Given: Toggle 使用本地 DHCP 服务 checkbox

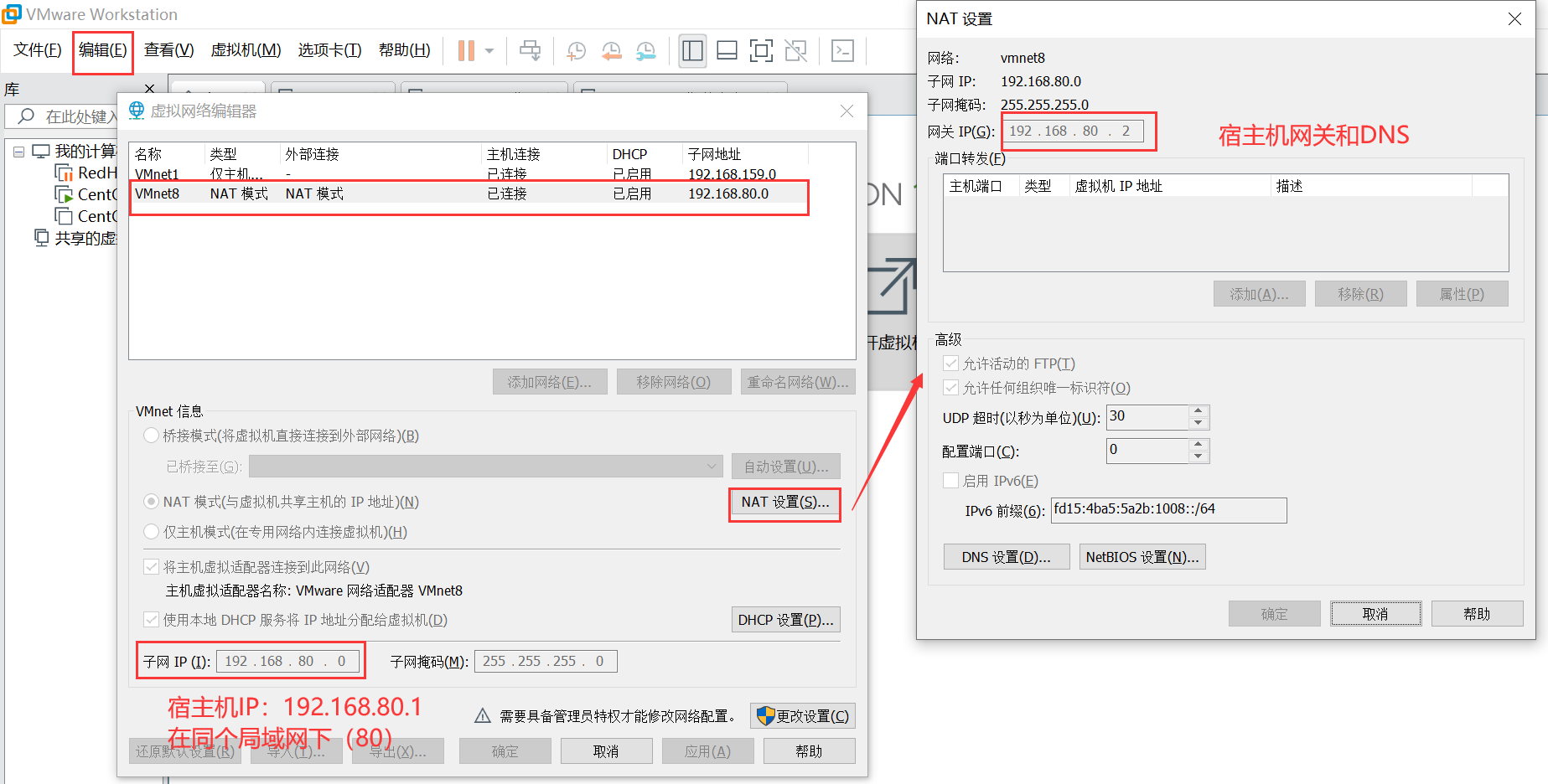Looking at the screenshot, I should (x=152, y=620).
